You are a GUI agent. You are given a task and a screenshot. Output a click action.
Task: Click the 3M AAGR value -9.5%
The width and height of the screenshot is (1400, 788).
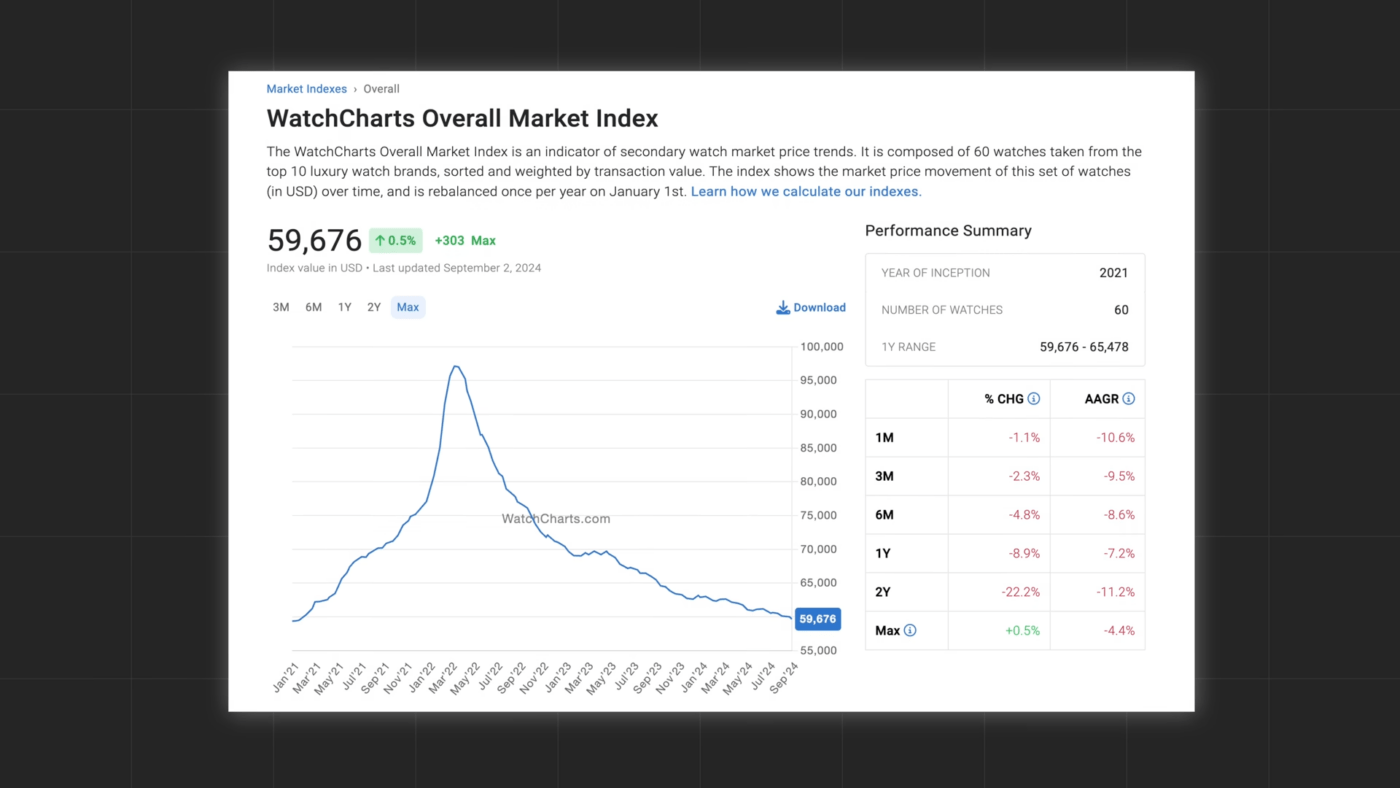click(x=1118, y=477)
